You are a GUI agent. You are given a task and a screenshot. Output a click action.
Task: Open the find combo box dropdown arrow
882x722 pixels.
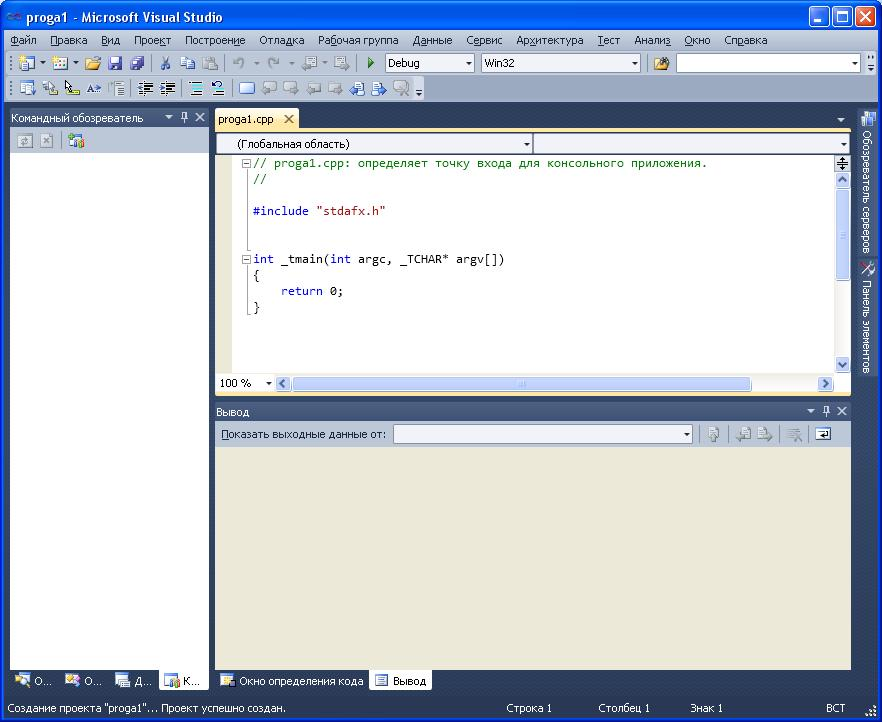[854, 63]
